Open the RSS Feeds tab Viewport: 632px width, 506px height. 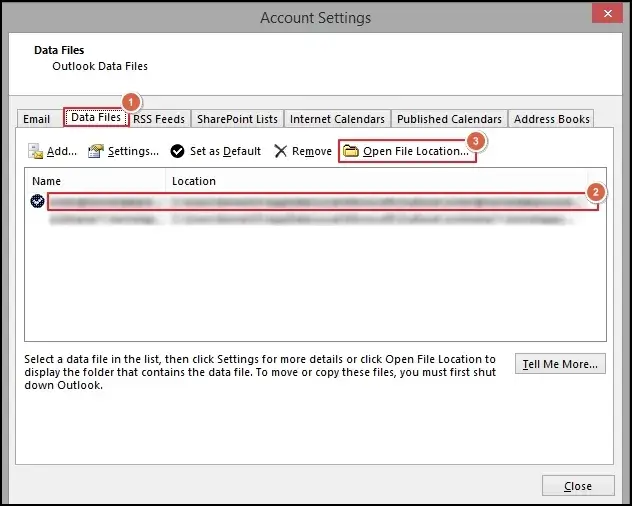click(159, 119)
